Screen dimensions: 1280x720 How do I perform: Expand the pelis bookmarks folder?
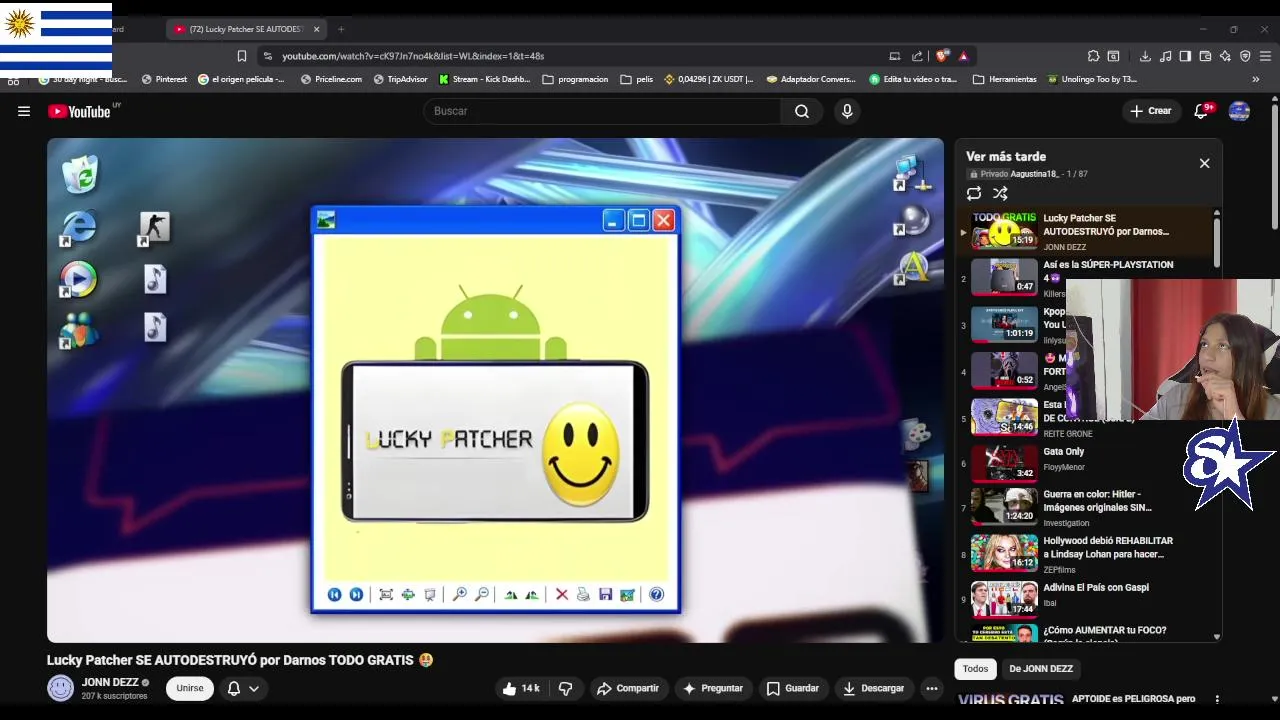[637, 79]
